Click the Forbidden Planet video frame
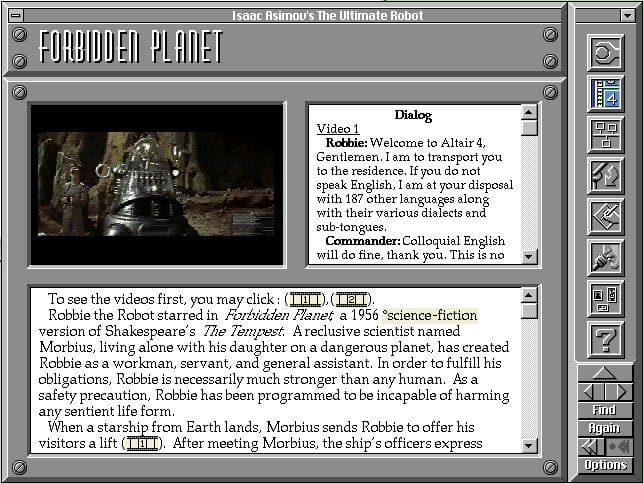This screenshot has width=644, height=484. [x=158, y=183]
